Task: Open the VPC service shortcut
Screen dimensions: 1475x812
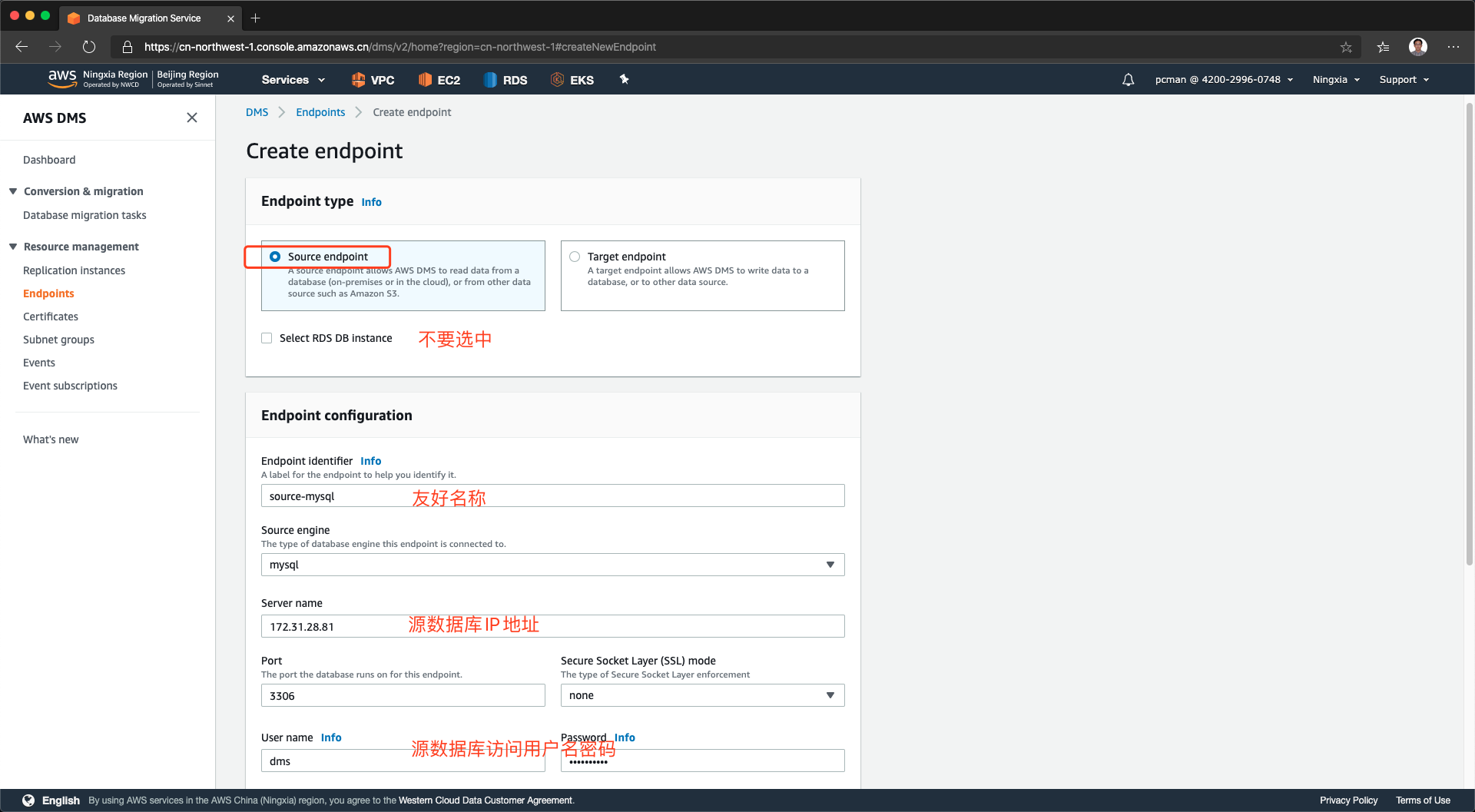Action: pyautogui.click(x=373, y=80)
